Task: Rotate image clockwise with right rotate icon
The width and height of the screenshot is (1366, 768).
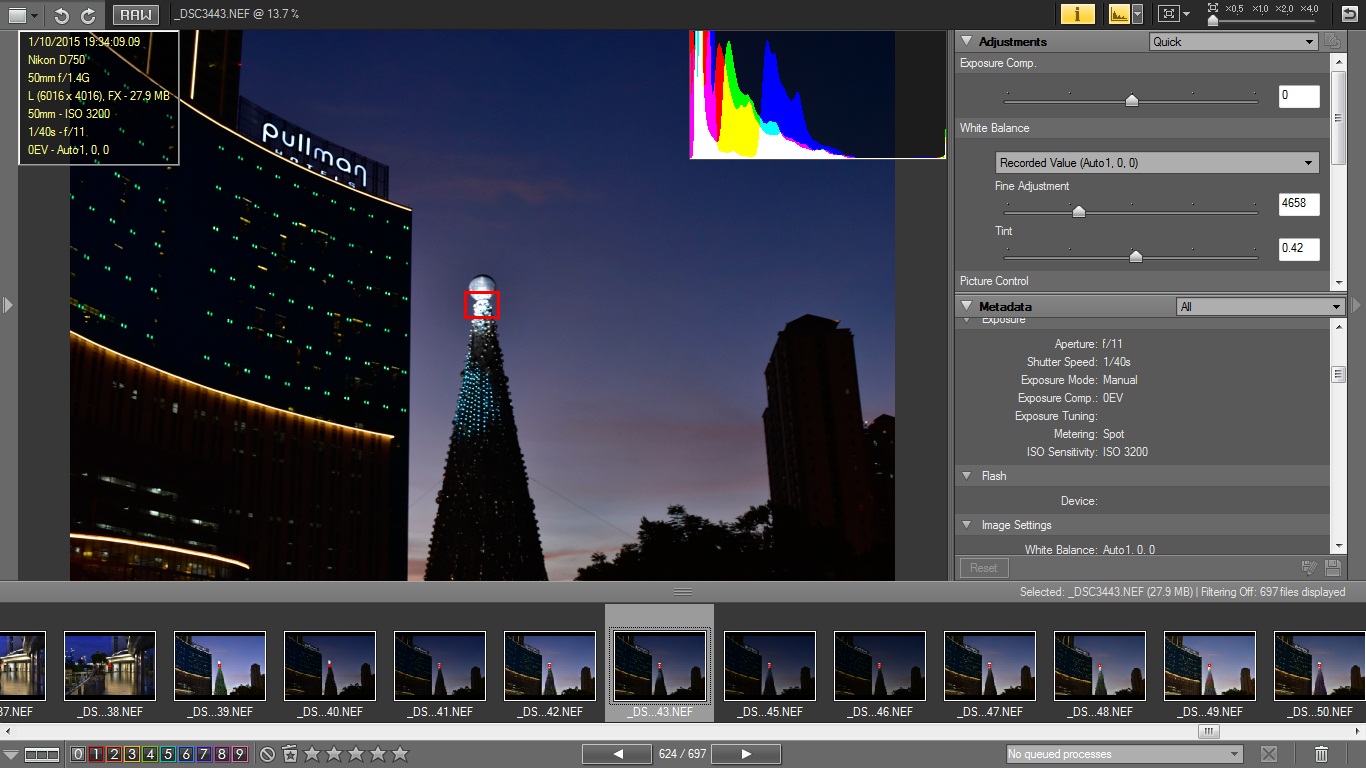Action: (88, 15)
